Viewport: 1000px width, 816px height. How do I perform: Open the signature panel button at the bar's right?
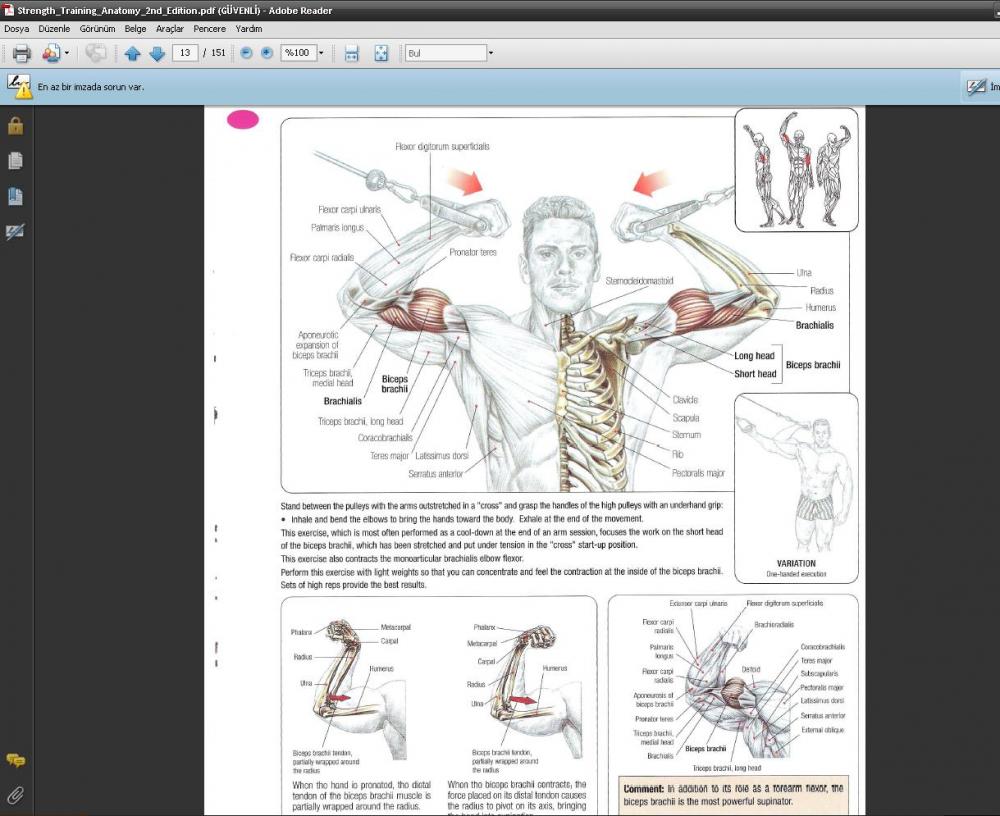click(981, 87)
